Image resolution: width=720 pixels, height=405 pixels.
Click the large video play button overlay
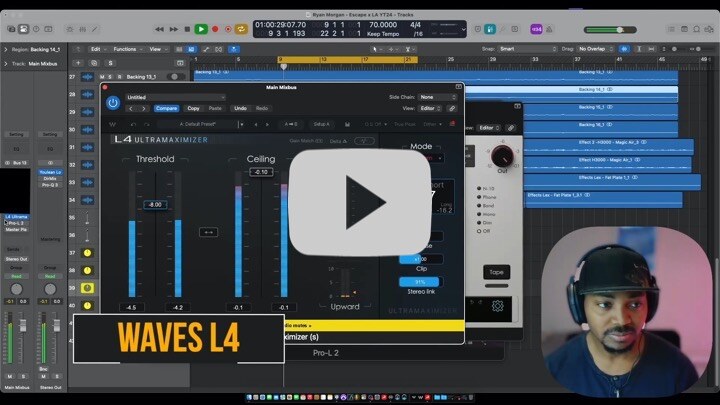(360, 202)
